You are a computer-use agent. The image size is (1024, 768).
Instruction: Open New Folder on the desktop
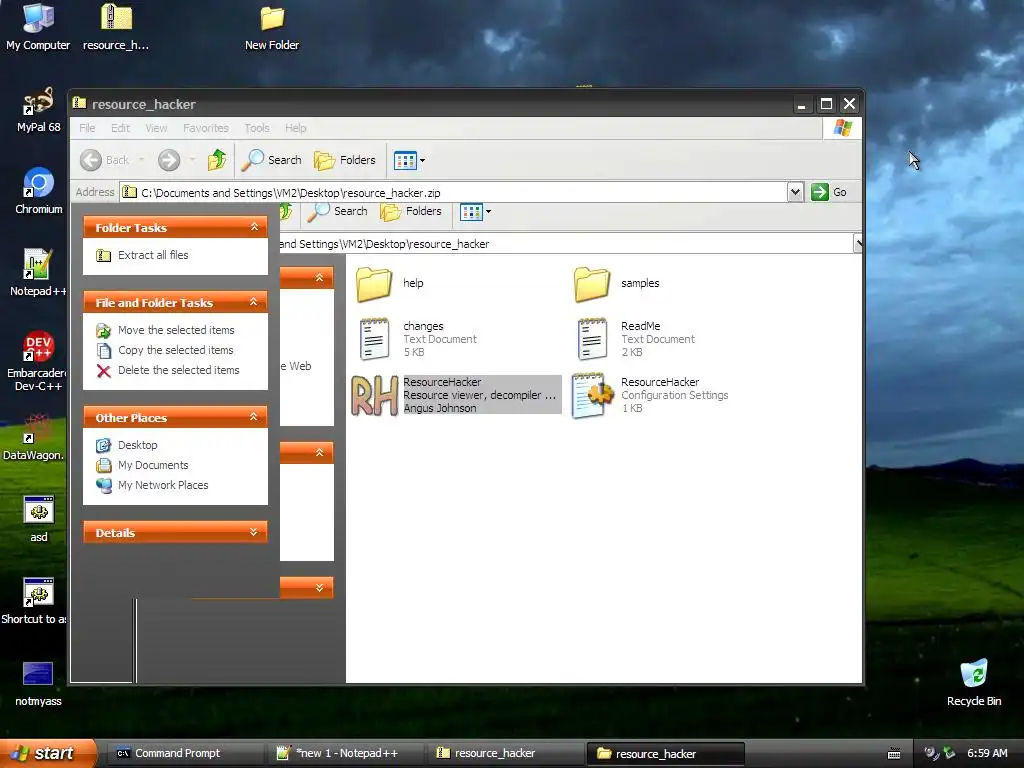[x=272, y=27]
